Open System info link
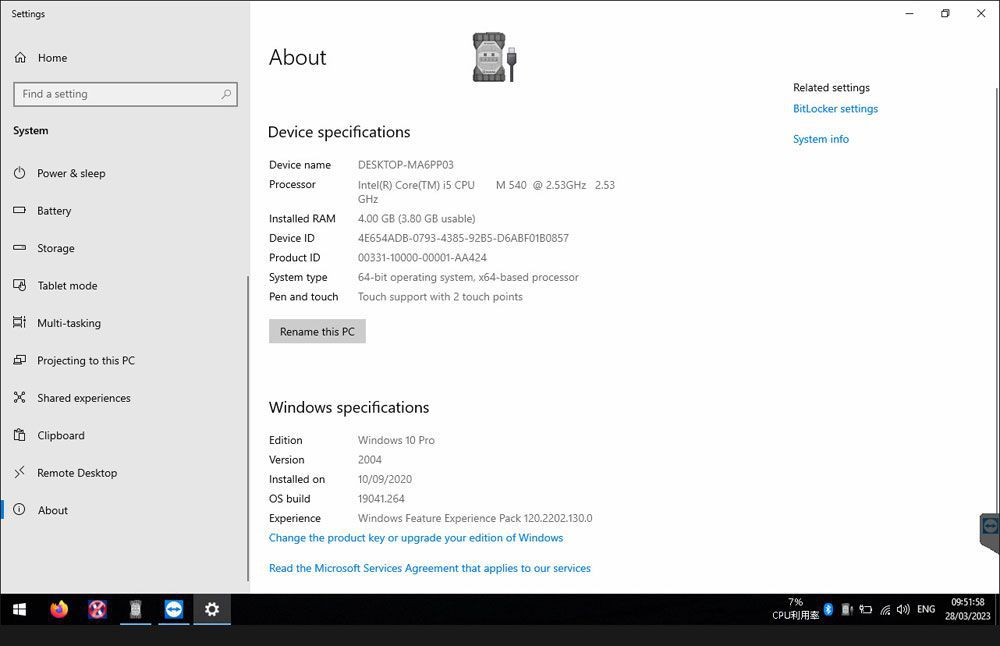Screen dimensions: 1000x646 point(821,139)
